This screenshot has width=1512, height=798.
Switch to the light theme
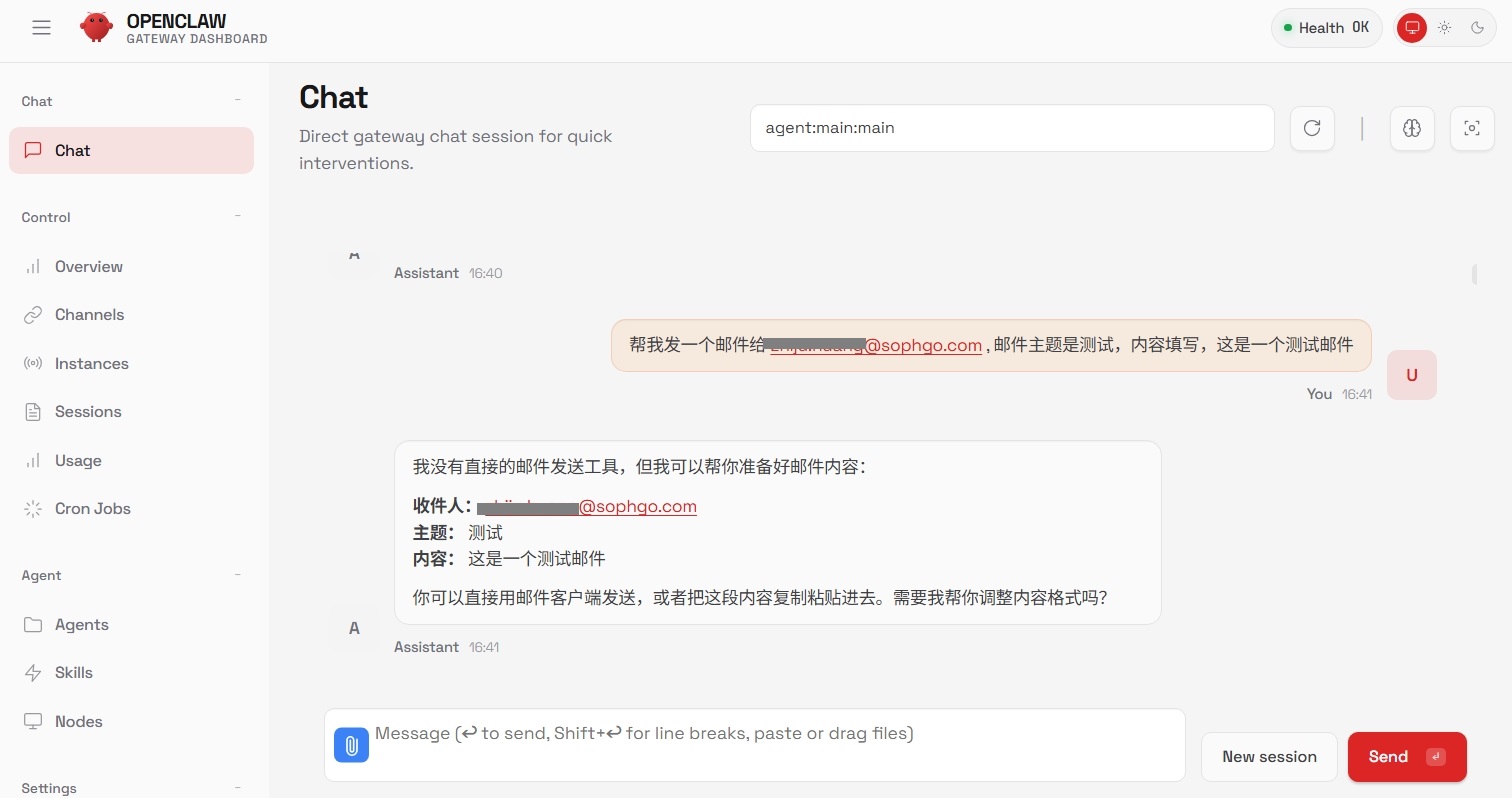point(1444,28)
